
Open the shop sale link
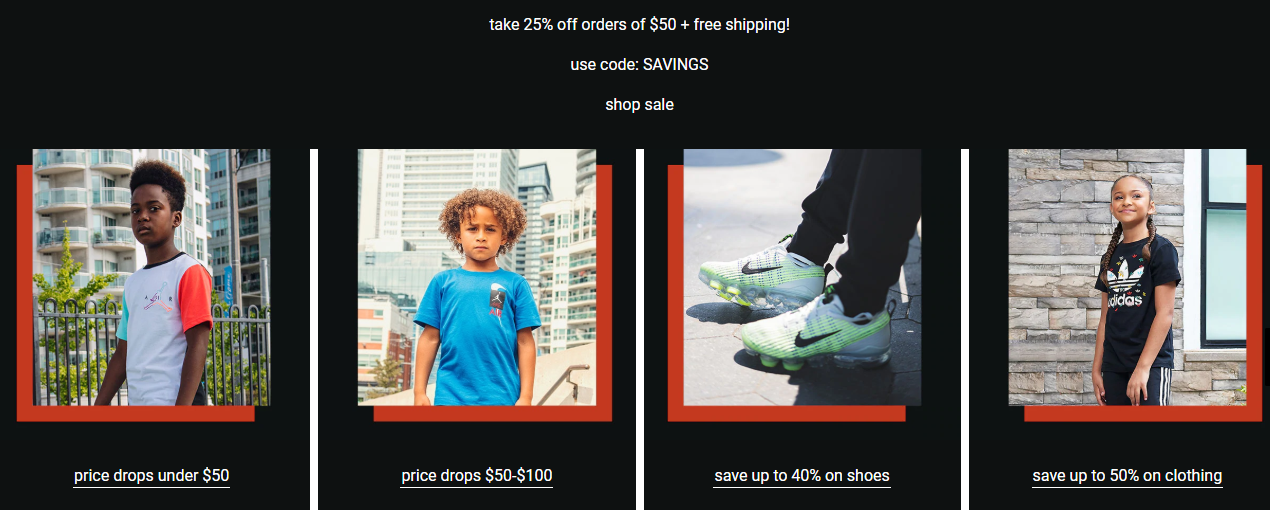click(639, 104)
